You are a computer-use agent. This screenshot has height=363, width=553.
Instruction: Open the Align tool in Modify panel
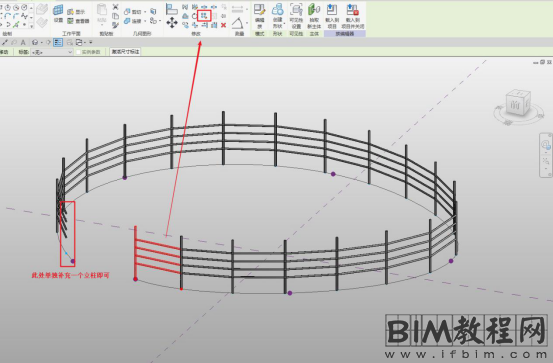[171, 9]
